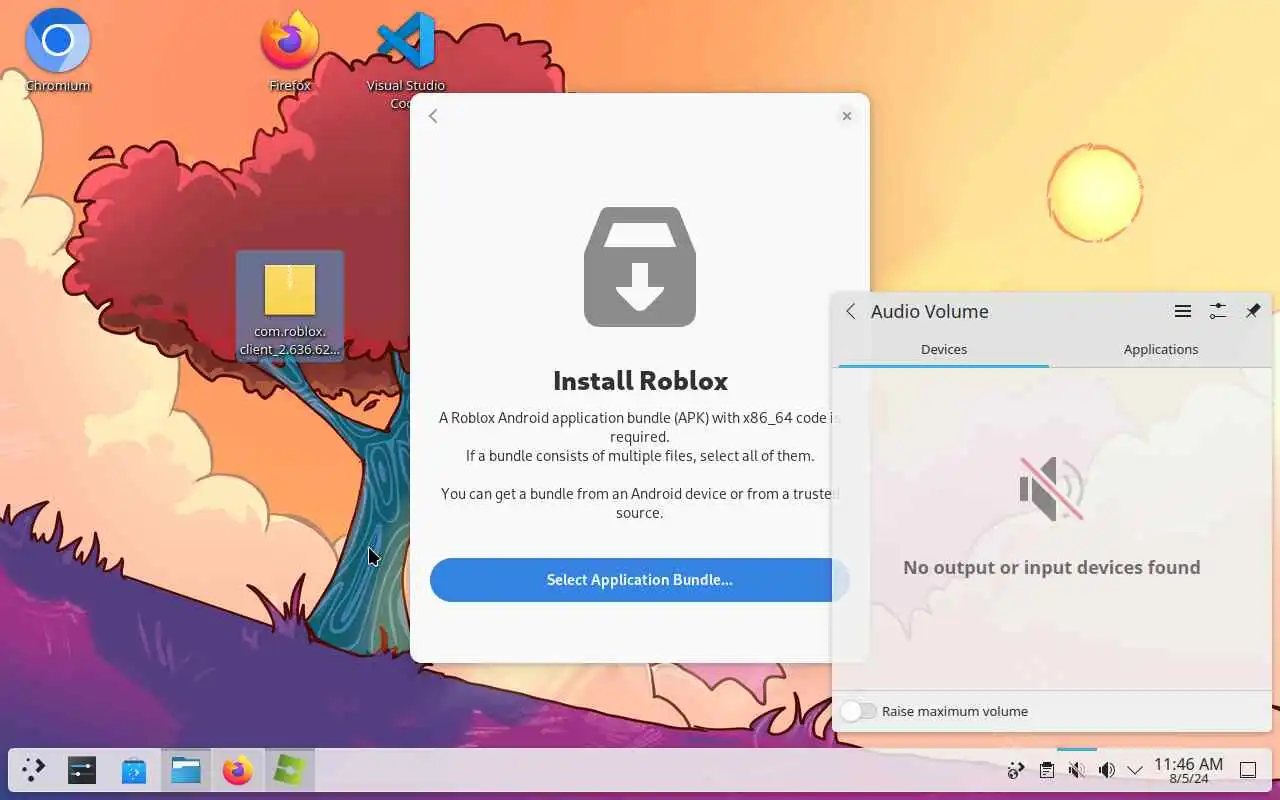Switch to the Devices tab
The width and height of the screenshot is (1280, 800).
(944, 349)
